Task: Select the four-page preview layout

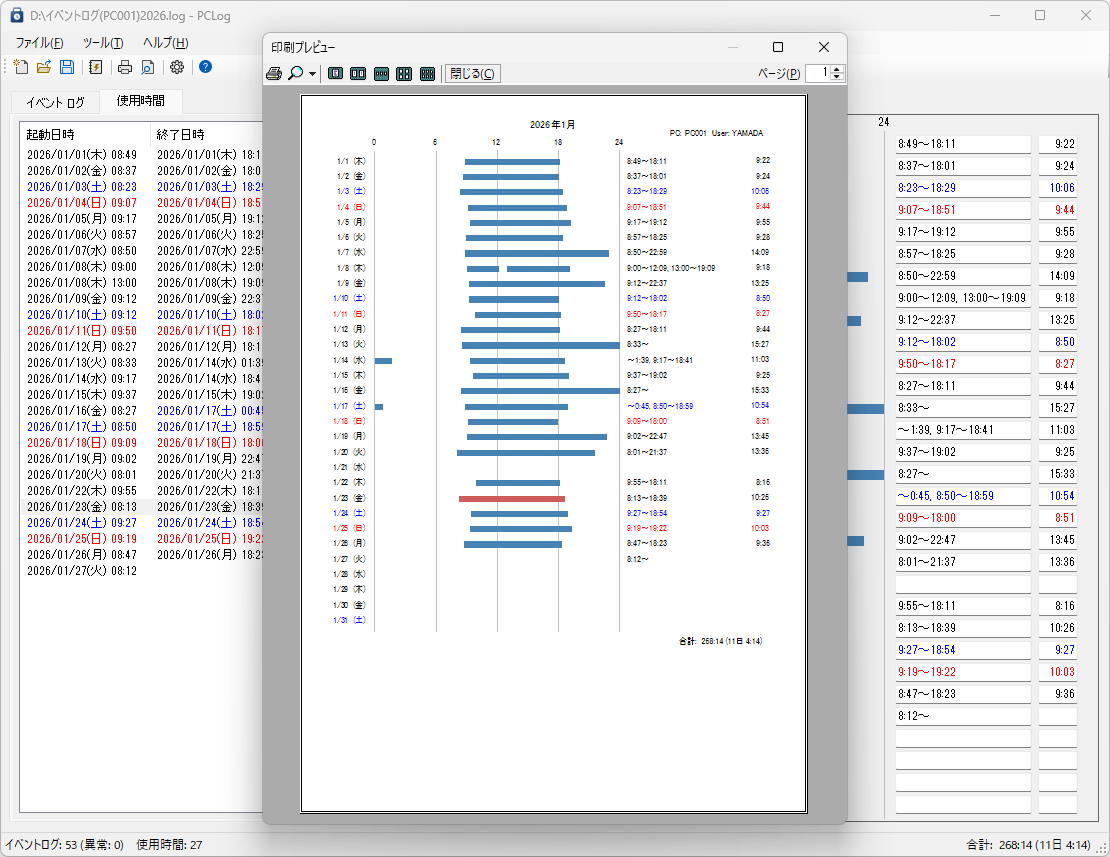Action: pyautogui.click(x=404, y=73)
